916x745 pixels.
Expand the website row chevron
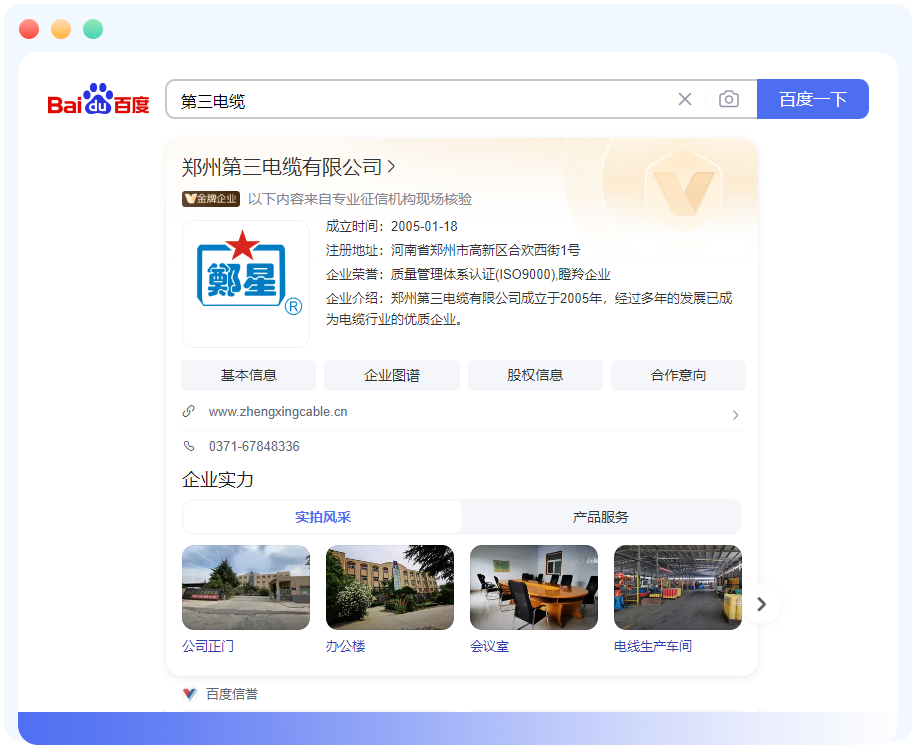point(735,415)
